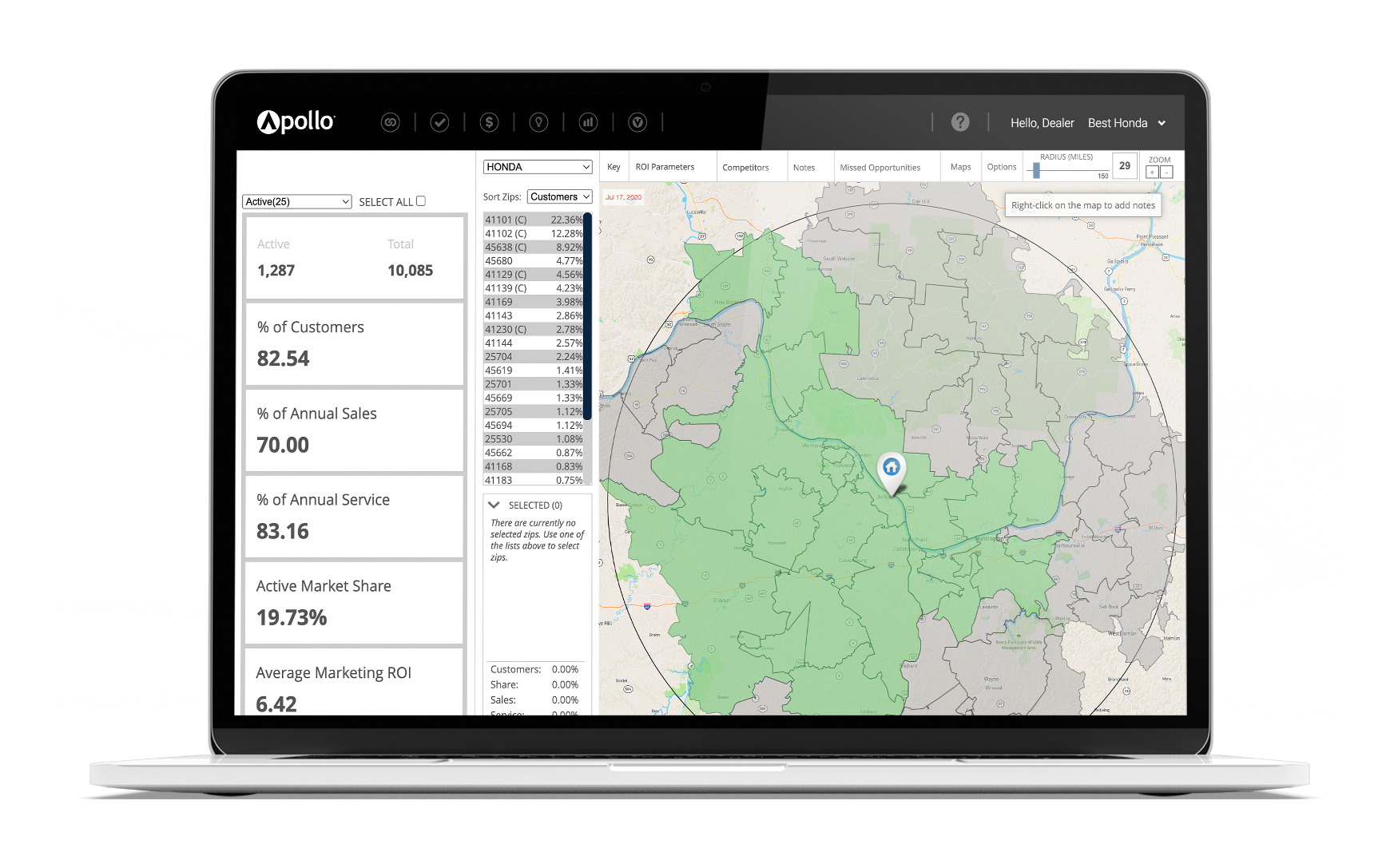Open the Active(25) dropdown
The width and height of the screenshot is (1398, 868).
pyautogui.click(x=297, y=202)
